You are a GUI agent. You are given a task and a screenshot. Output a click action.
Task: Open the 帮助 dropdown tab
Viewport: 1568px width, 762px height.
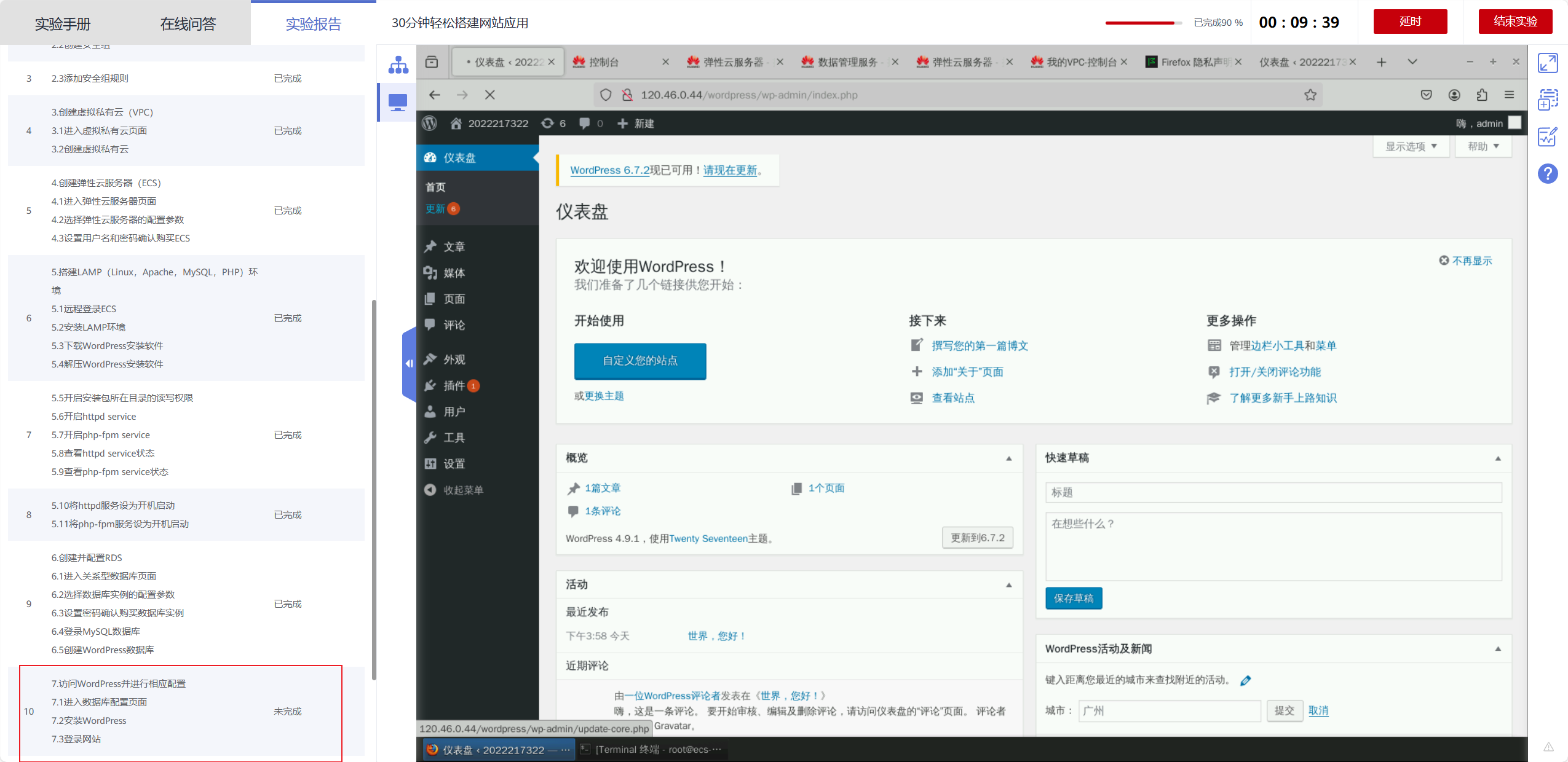(1483, 146)
